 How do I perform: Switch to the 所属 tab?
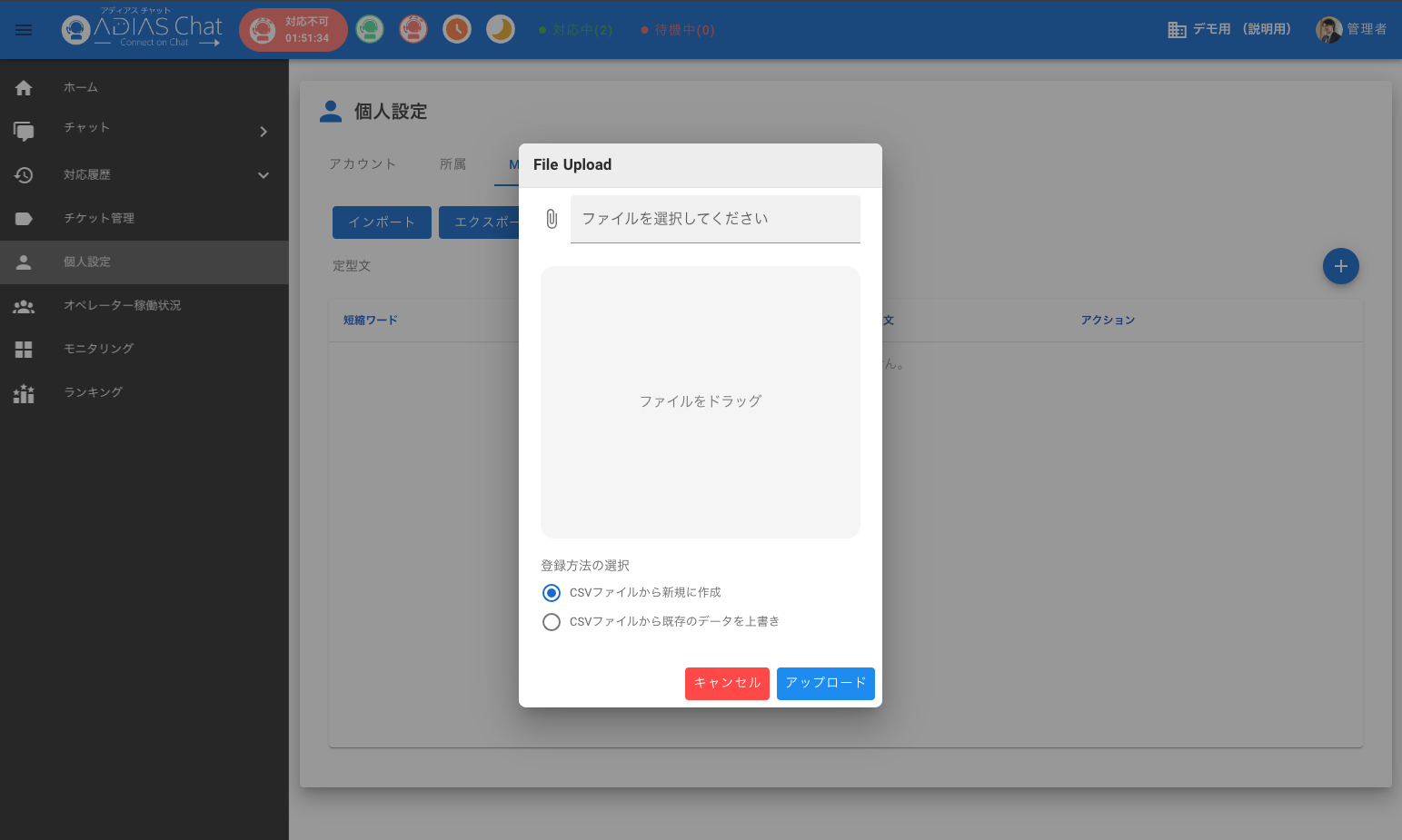pyautogui.click(x=452, y=164)
